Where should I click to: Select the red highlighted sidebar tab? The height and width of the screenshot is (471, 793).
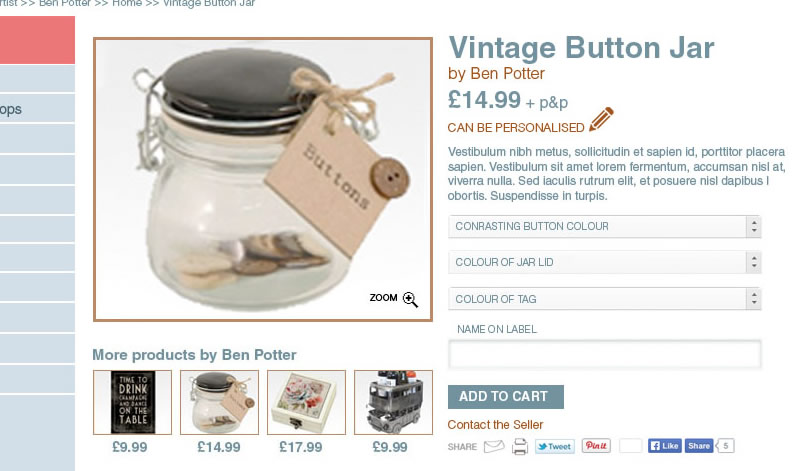click(x=37, y=40)
